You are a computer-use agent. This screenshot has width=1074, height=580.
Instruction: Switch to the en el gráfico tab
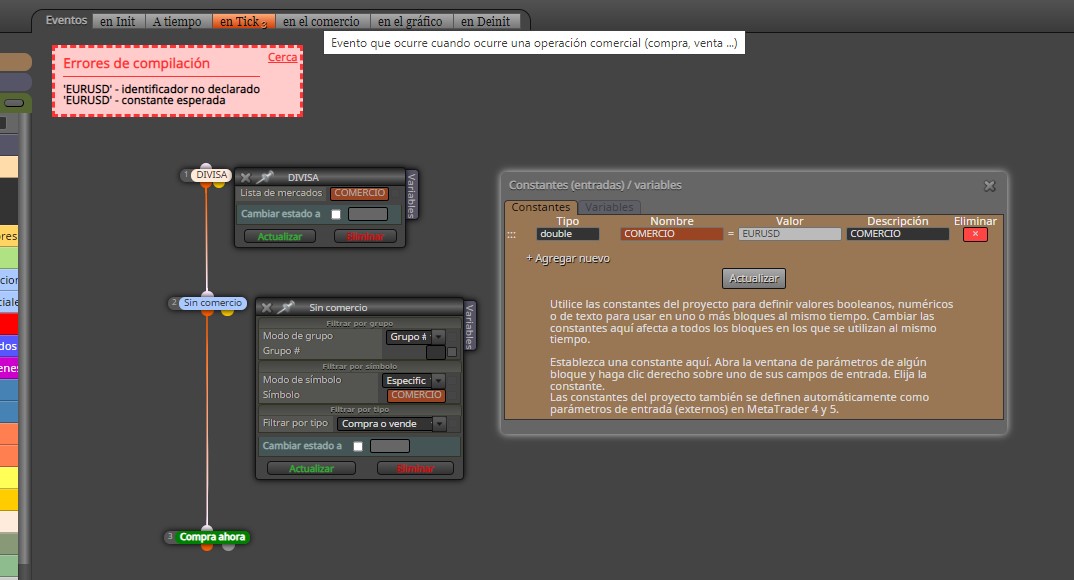coord(410,22)
